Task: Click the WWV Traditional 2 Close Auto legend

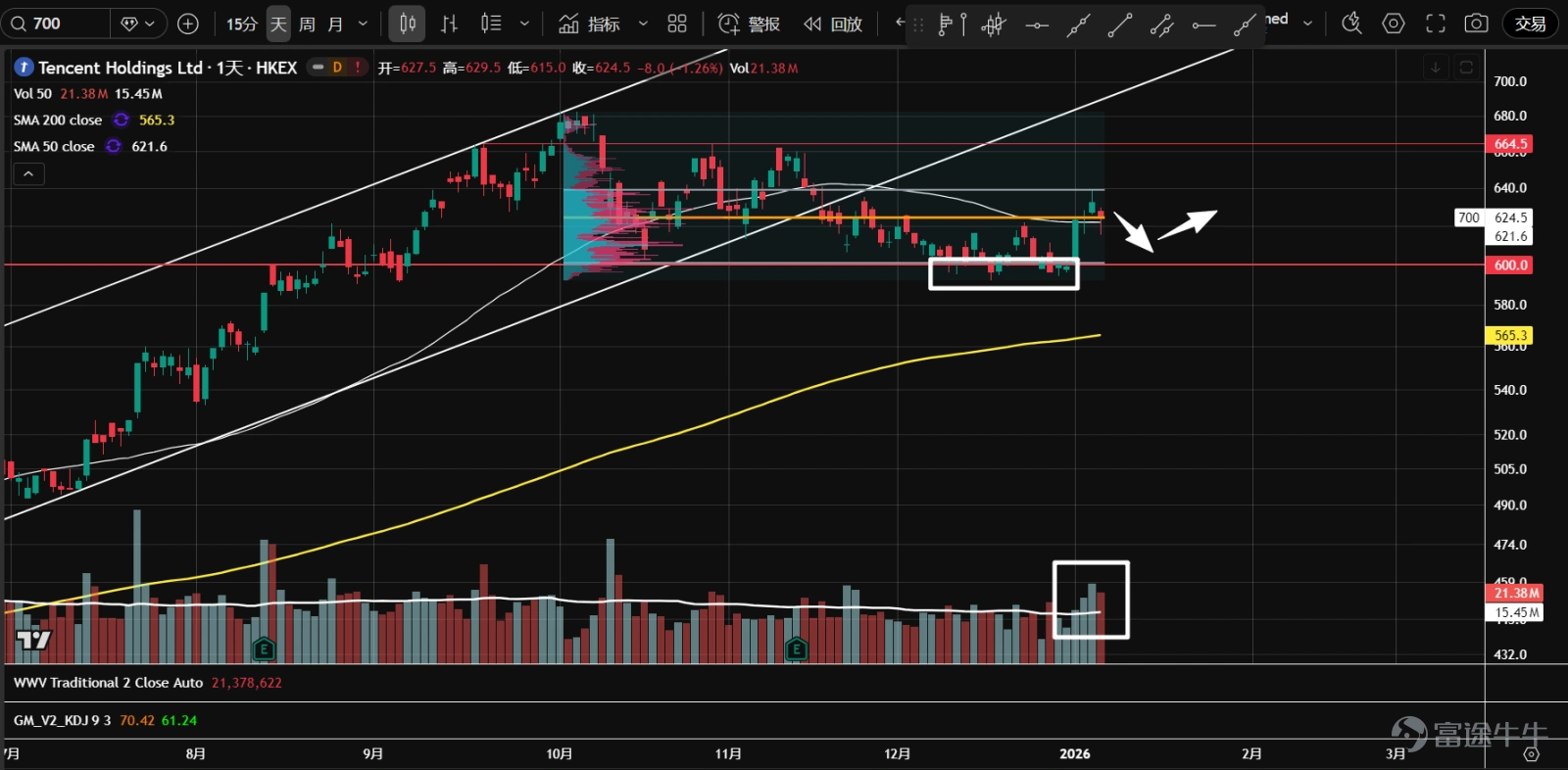Action: point(108,683)
